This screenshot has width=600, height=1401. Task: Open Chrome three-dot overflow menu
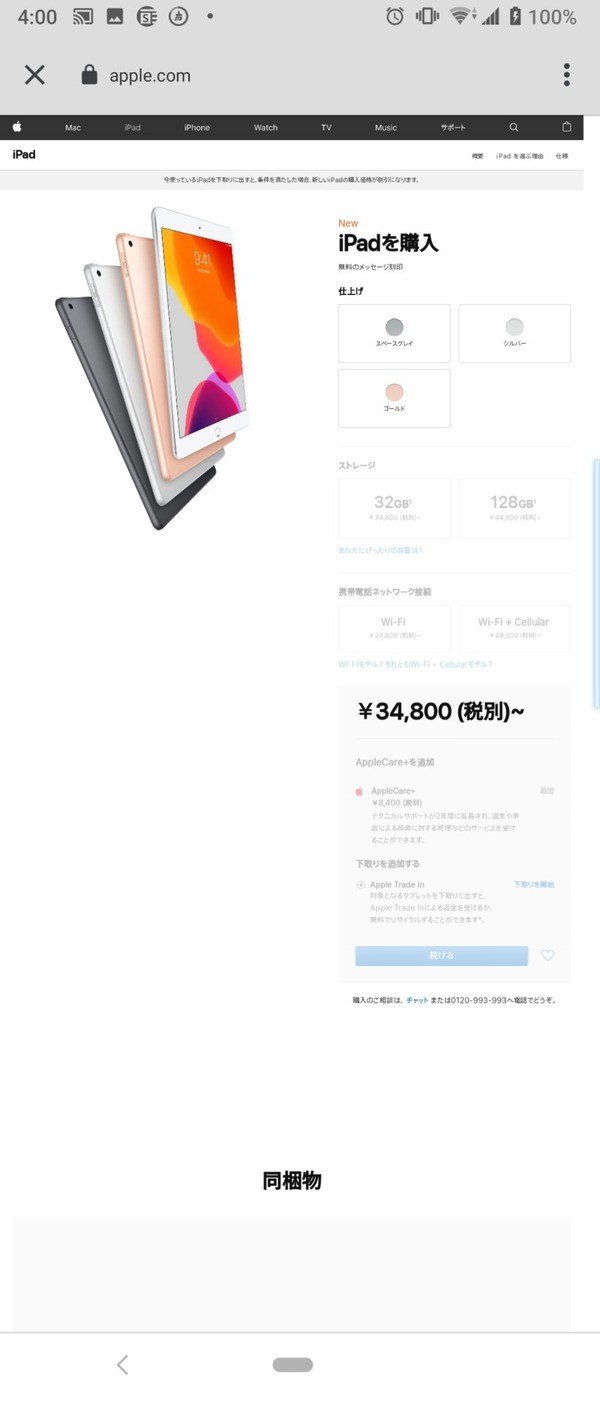pos(566,75)
